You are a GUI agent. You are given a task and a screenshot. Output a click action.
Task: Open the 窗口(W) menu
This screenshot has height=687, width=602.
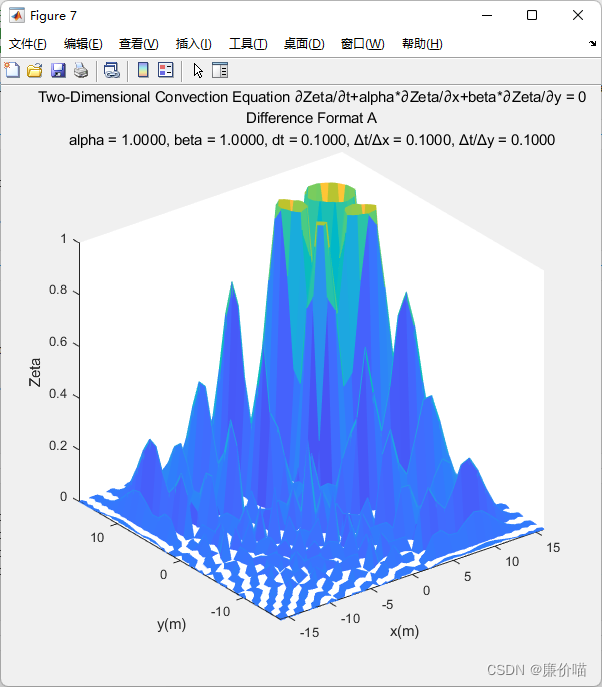pos(363,44)
